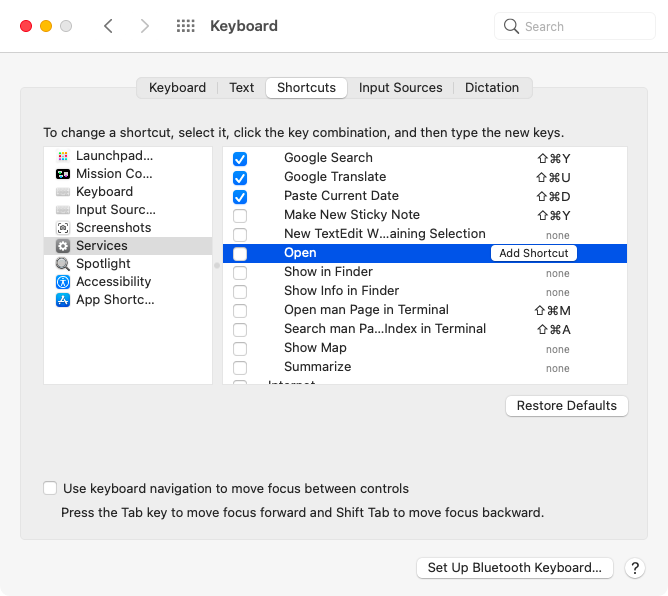The height and width of the screenshot is (596, 668).
Task: Click the Screenshots category icon
Action: [x=63, y=228]
